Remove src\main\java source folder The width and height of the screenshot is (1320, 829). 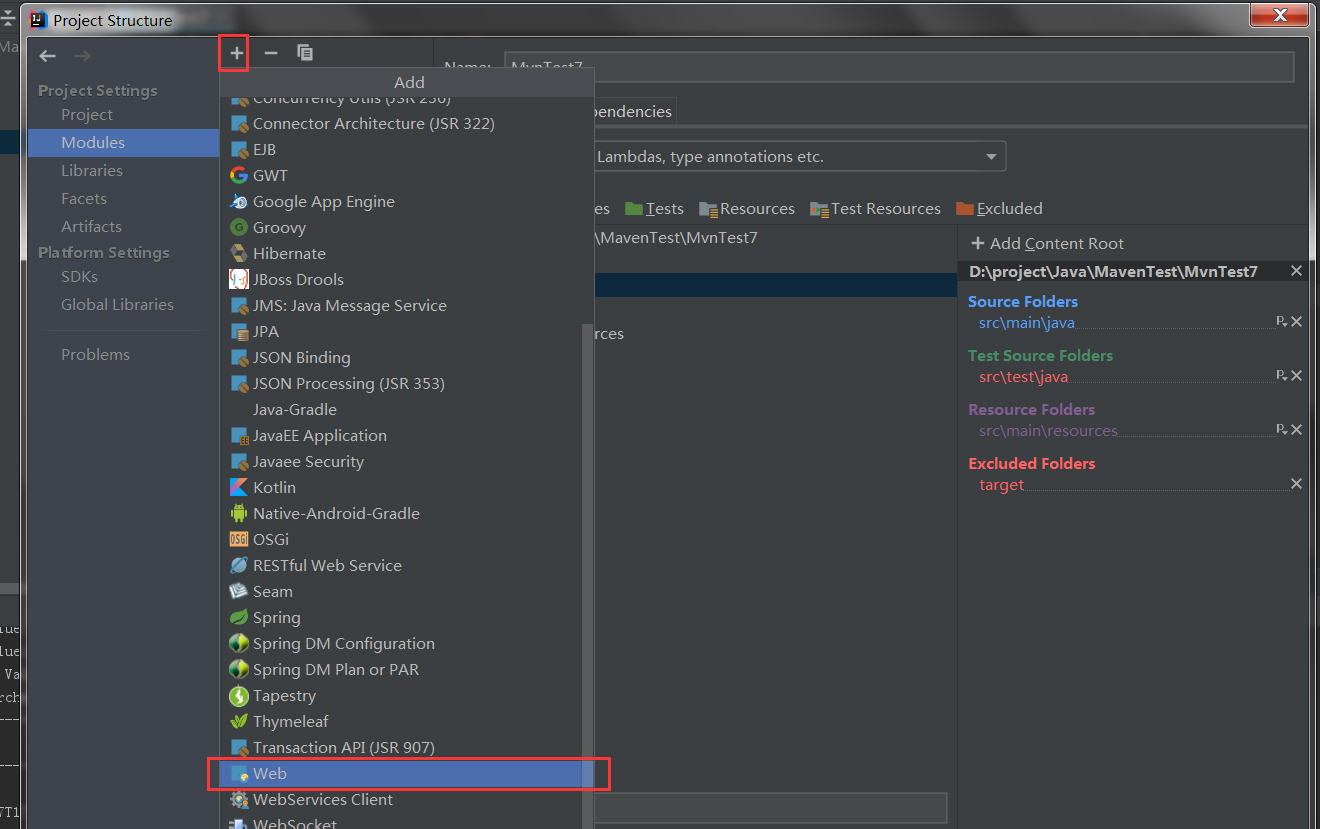coord(1296,322)
